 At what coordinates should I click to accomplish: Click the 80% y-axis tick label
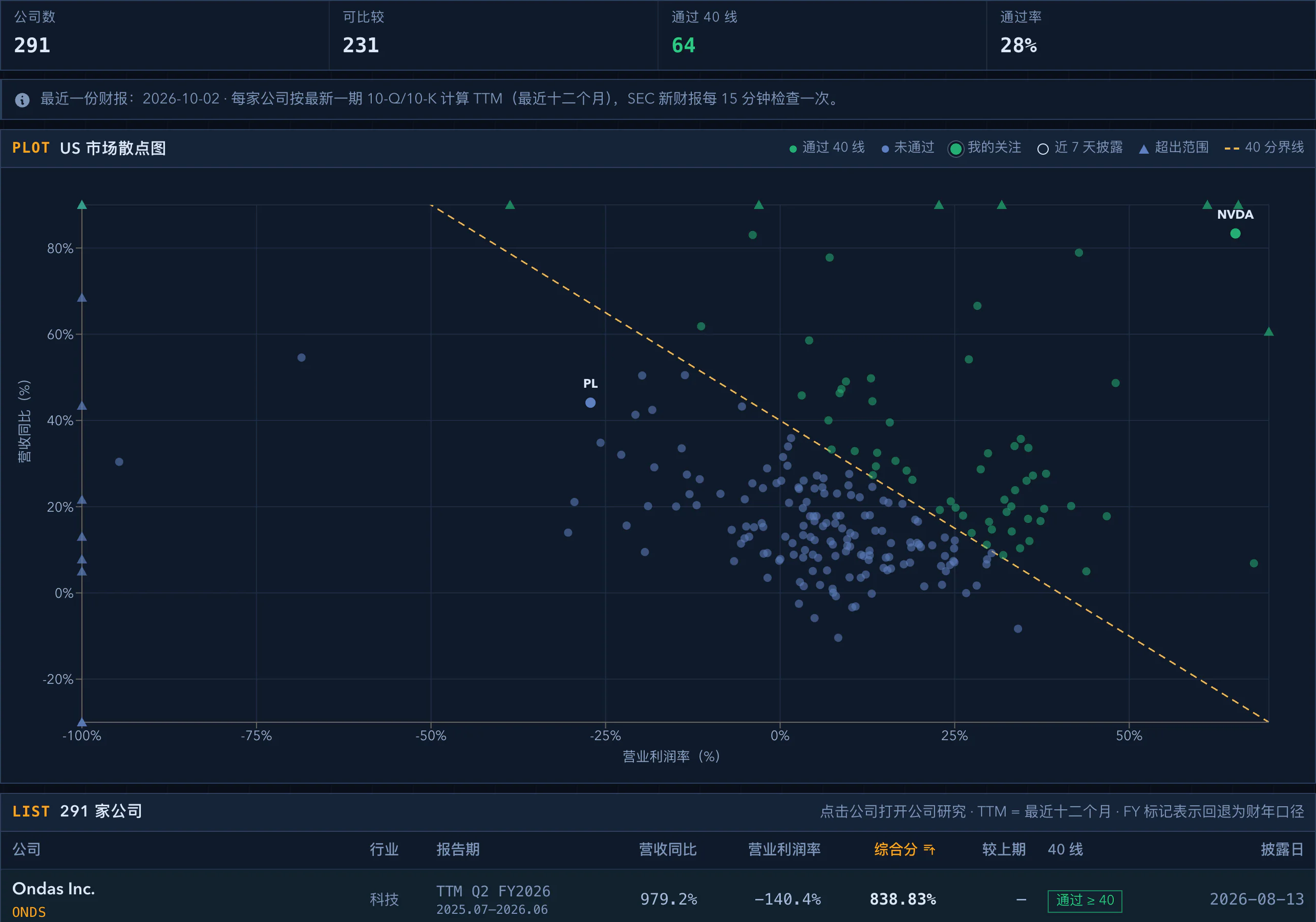click(60, 248)
